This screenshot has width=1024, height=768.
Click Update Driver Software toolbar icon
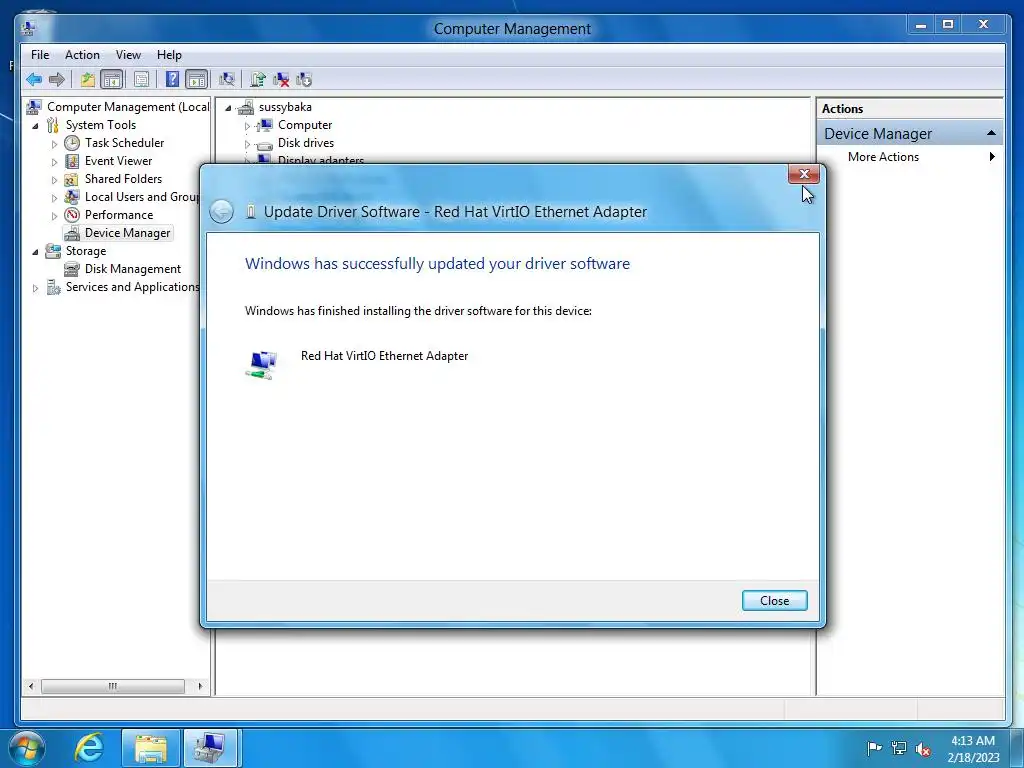[x=257, y=80]
